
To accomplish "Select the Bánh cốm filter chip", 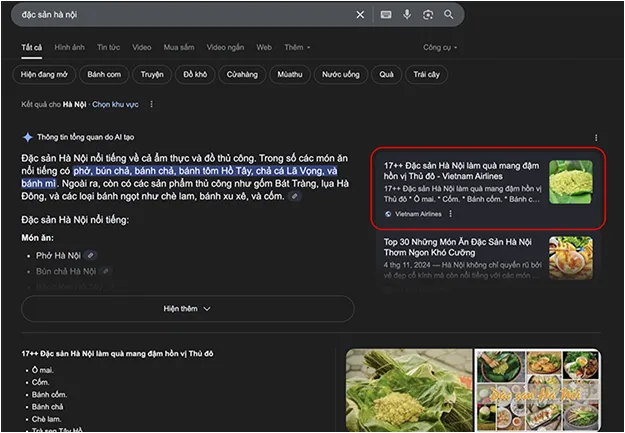I will pos(104,75).
